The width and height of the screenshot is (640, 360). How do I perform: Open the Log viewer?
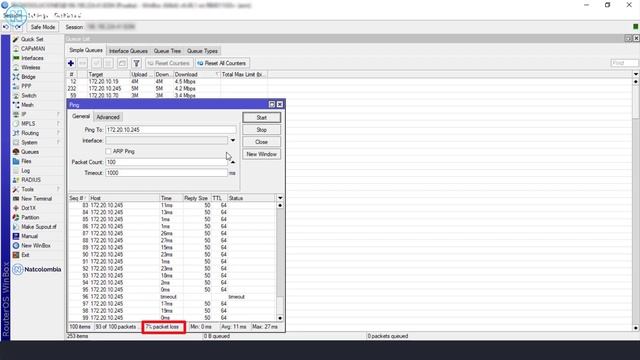click(25, 171)
